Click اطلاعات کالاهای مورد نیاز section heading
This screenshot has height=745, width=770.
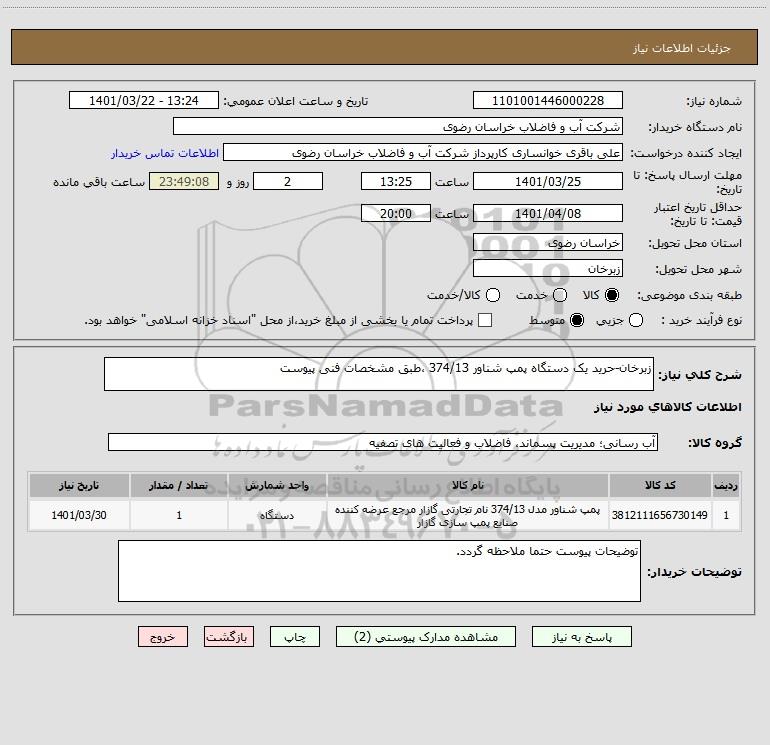[x=668, y=407]
